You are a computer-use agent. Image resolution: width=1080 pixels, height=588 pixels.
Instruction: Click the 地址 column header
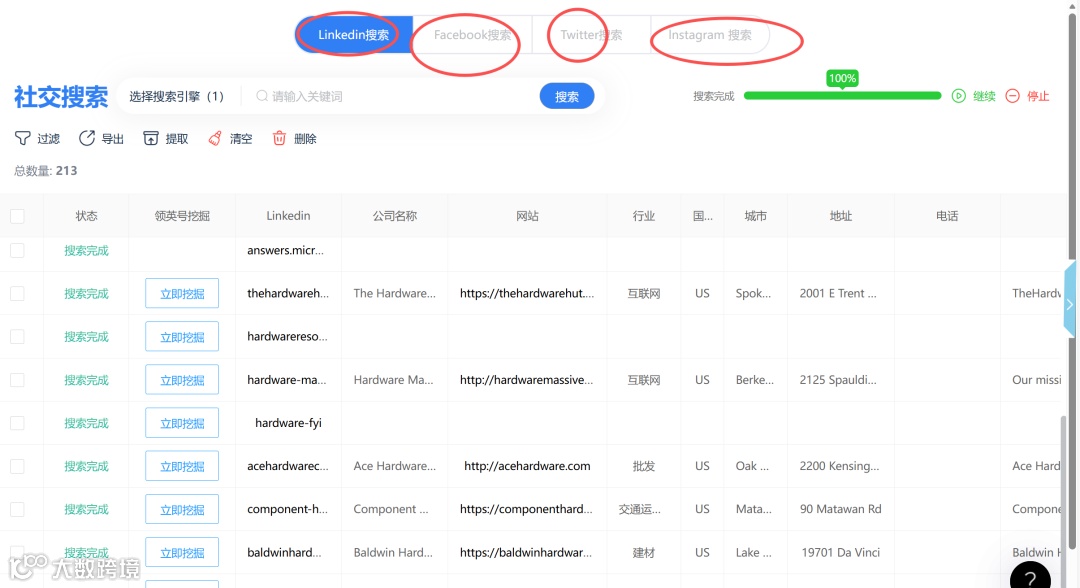point(840,216)
